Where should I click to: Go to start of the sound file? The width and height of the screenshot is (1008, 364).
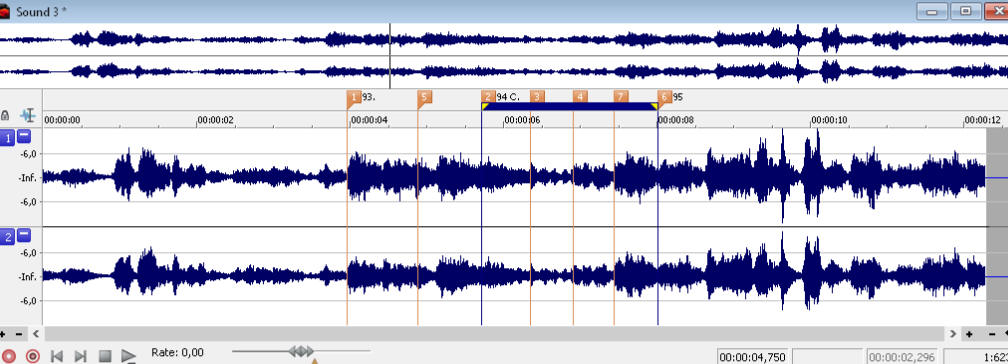coord(57,356)
